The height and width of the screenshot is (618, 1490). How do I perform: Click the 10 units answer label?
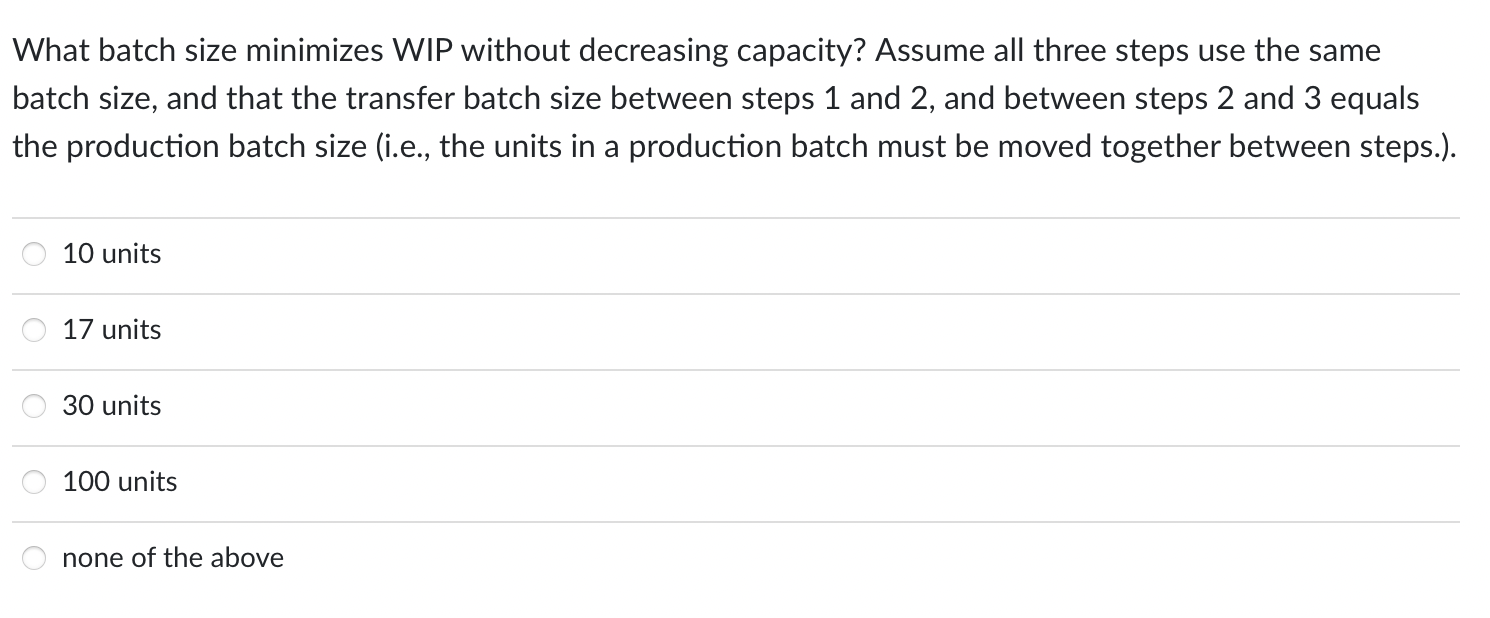111,254
